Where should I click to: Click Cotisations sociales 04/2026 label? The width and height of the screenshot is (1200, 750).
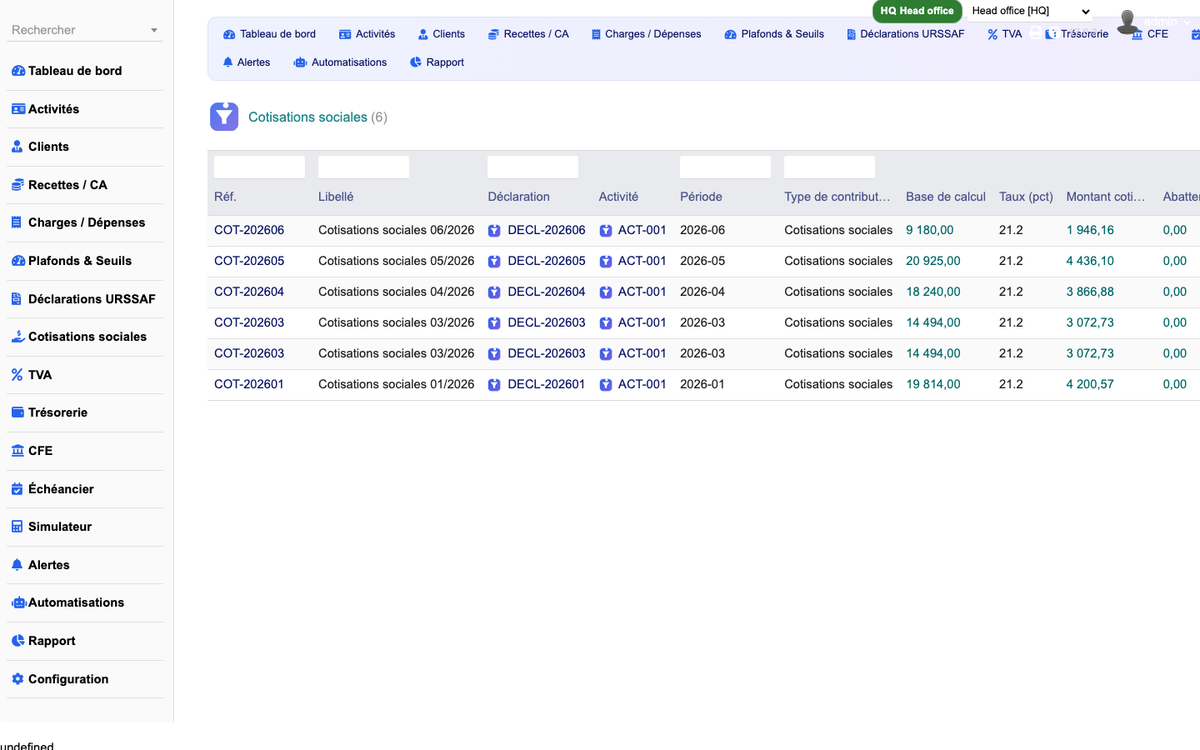[396, 292]
